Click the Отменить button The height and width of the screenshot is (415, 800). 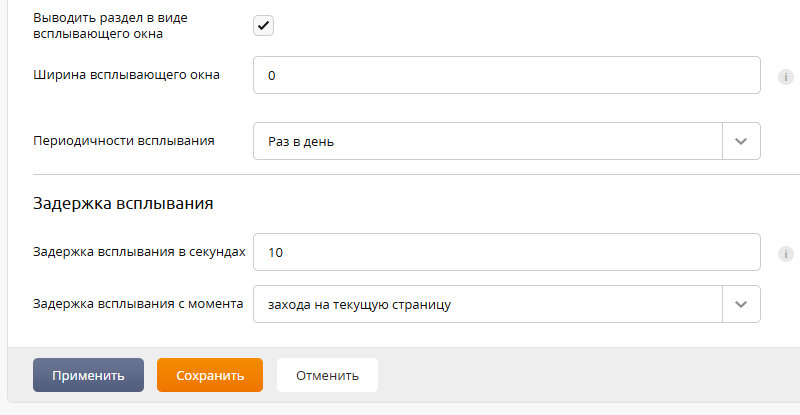click(x=327, y=375)
